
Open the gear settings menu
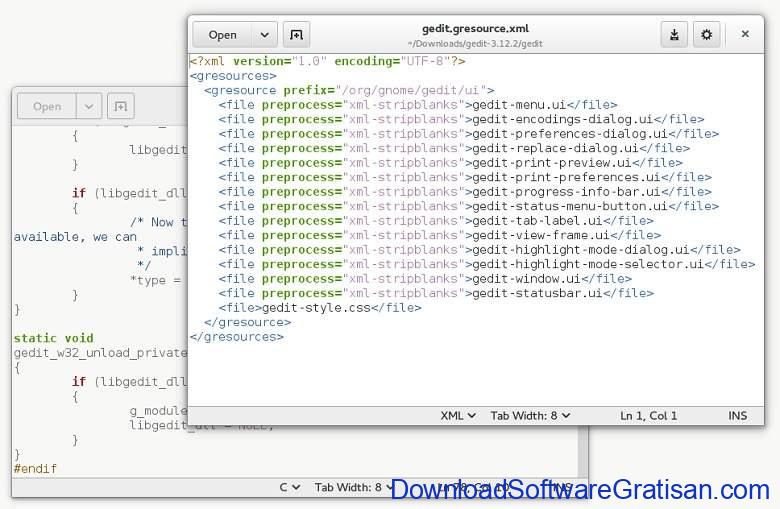[706, 34]
